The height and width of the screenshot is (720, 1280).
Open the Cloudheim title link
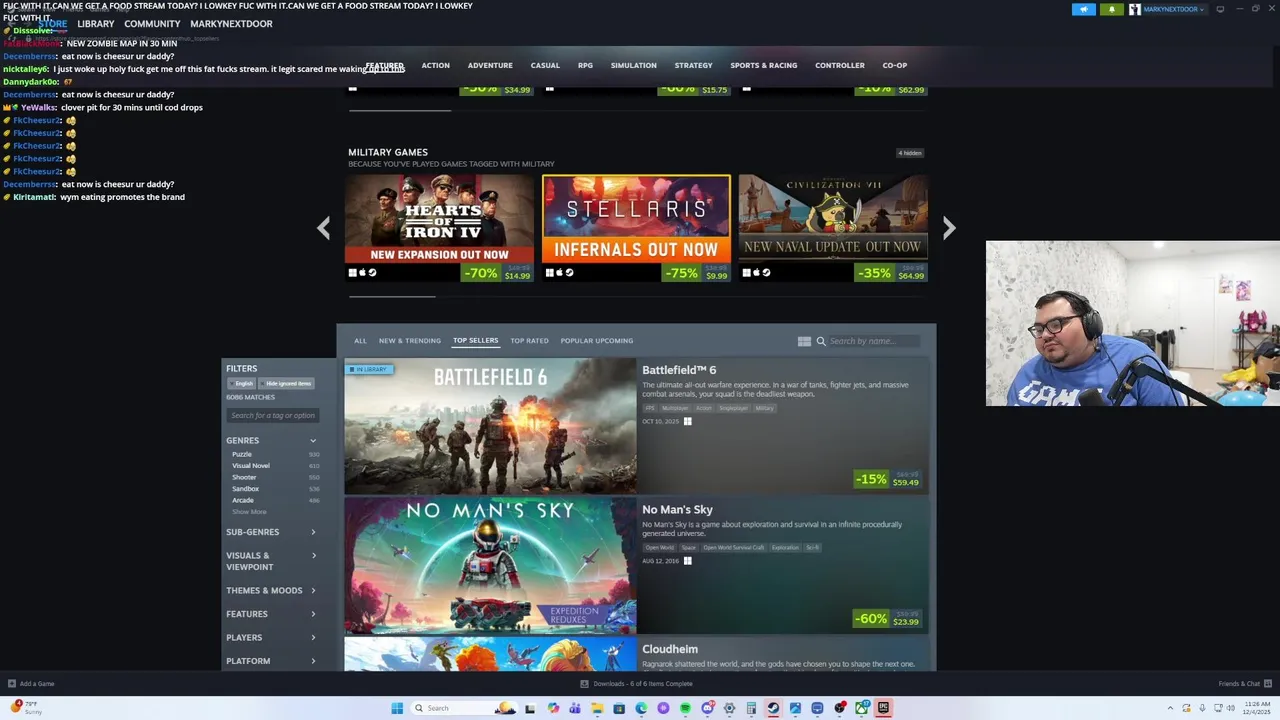[x=670, y=649]
